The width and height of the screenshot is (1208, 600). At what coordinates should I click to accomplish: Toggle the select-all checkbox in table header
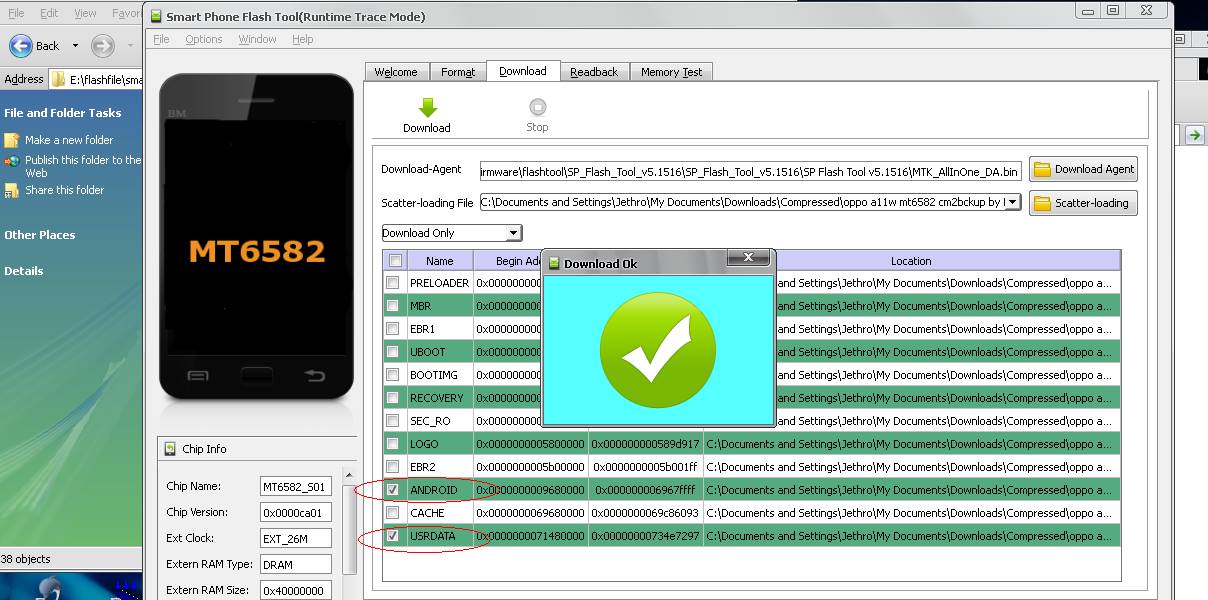click(395, 261)
